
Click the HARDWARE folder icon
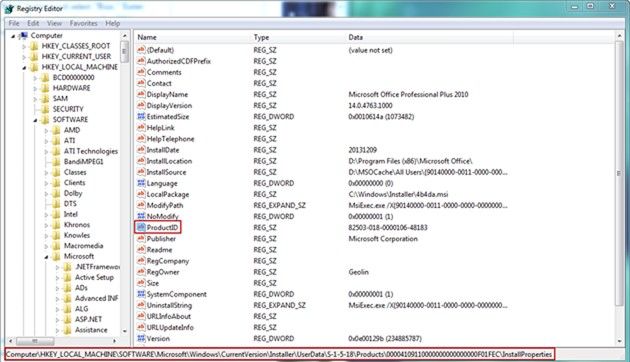tap(45, 88)
